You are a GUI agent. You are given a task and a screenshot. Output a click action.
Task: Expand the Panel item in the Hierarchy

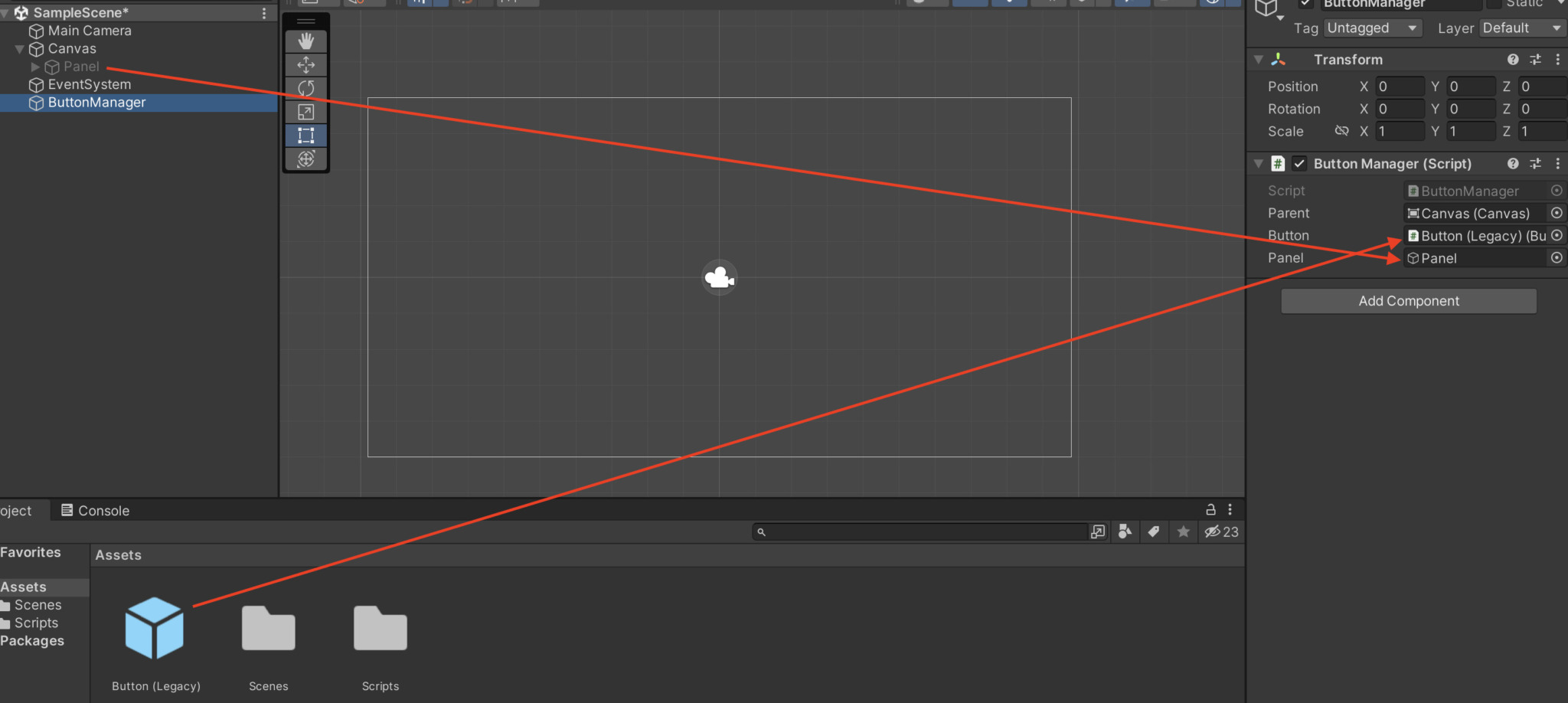[34, 67]
